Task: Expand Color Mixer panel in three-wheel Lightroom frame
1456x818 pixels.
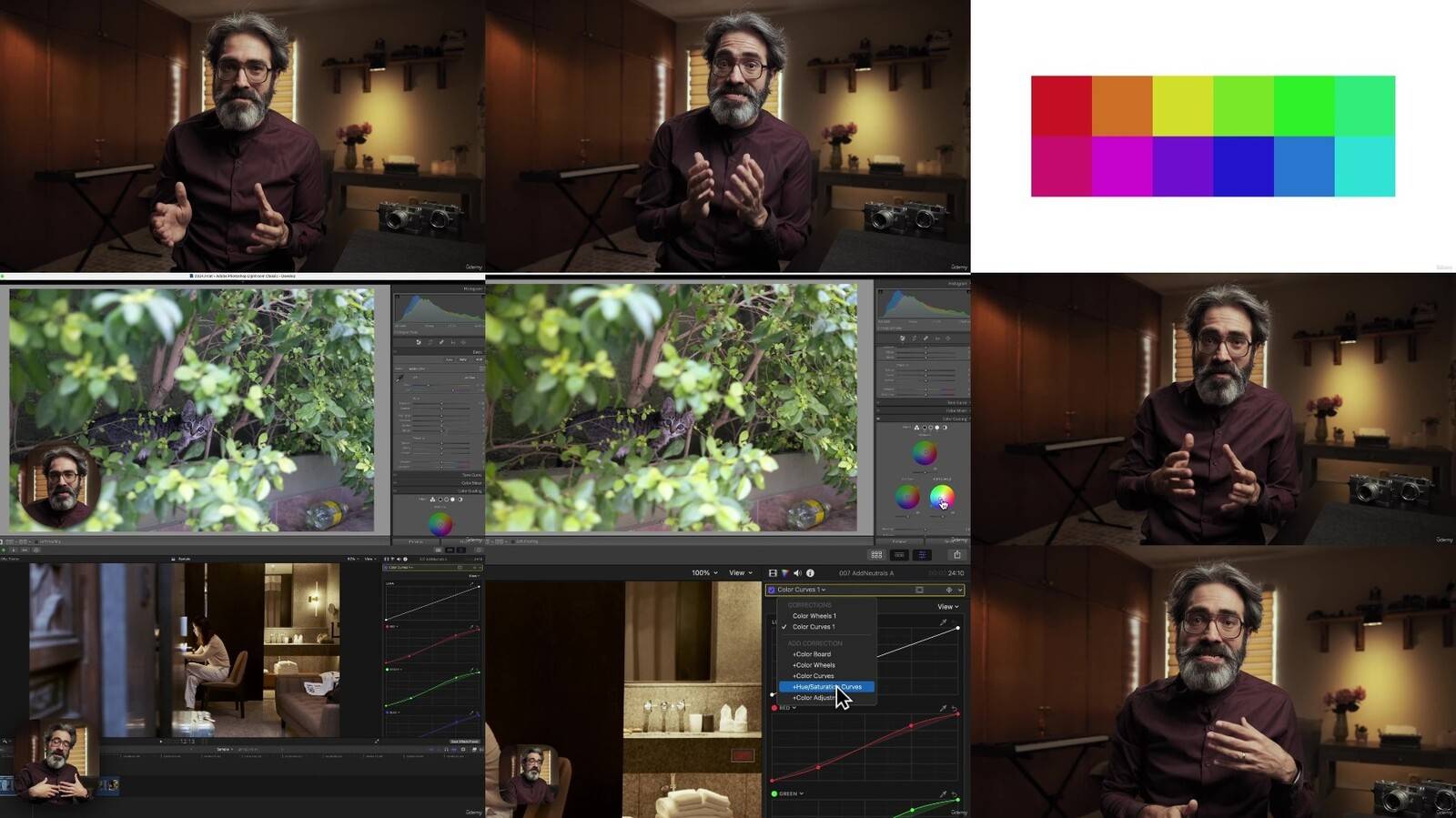Action: tap(922, 410)
